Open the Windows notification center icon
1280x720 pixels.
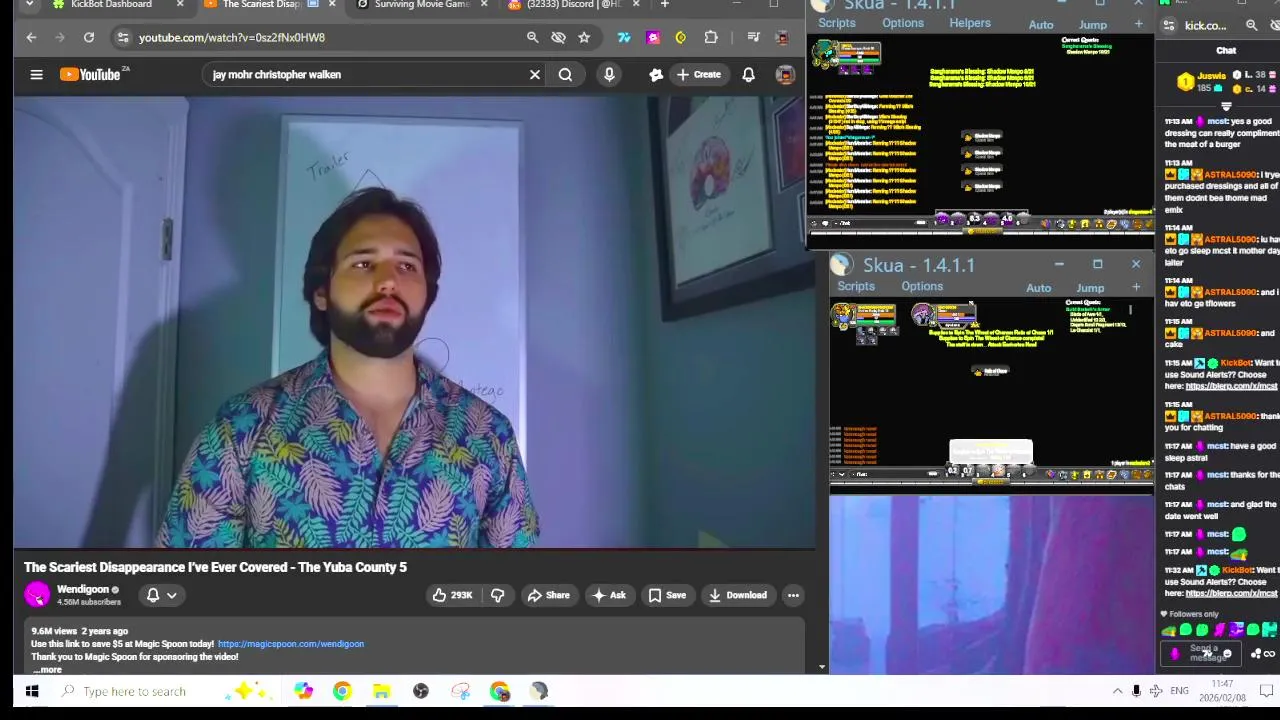tap(1265, 691)
